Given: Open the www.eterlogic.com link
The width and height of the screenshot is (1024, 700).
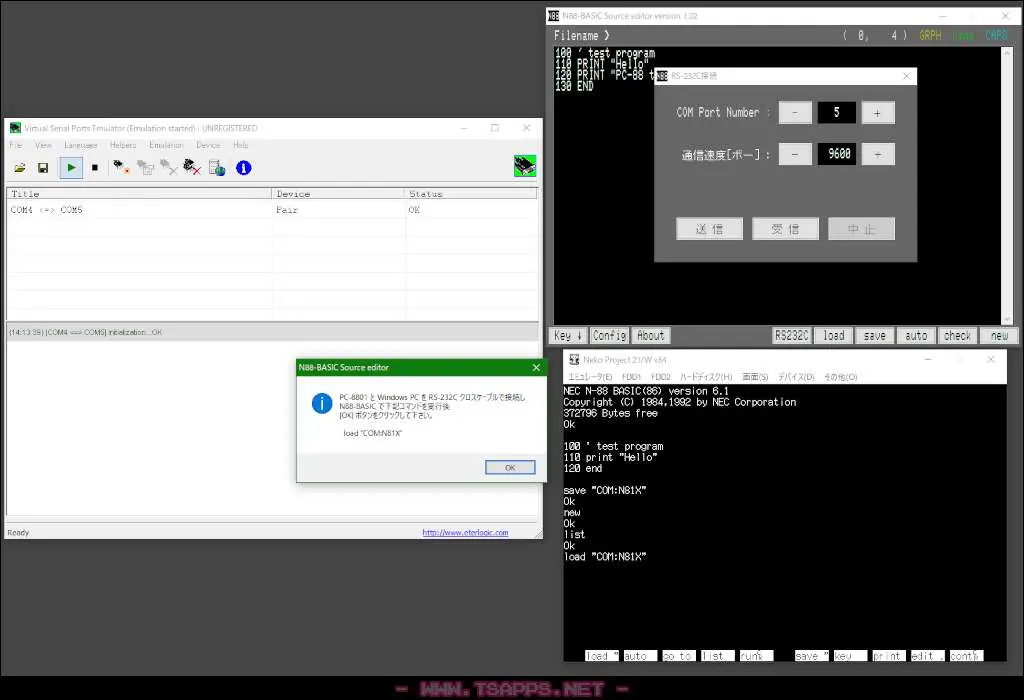Looking at the screenshot, I should tap(465, 533).
